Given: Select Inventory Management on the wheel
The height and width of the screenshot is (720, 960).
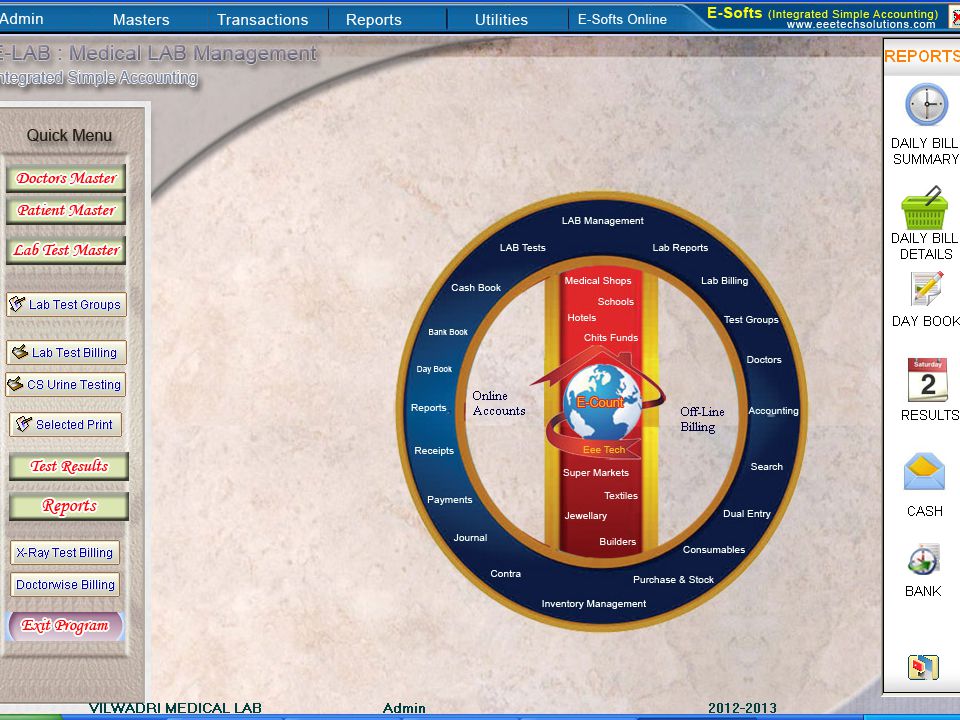Looking at the screenshot, I should click(x=594, y=604).
